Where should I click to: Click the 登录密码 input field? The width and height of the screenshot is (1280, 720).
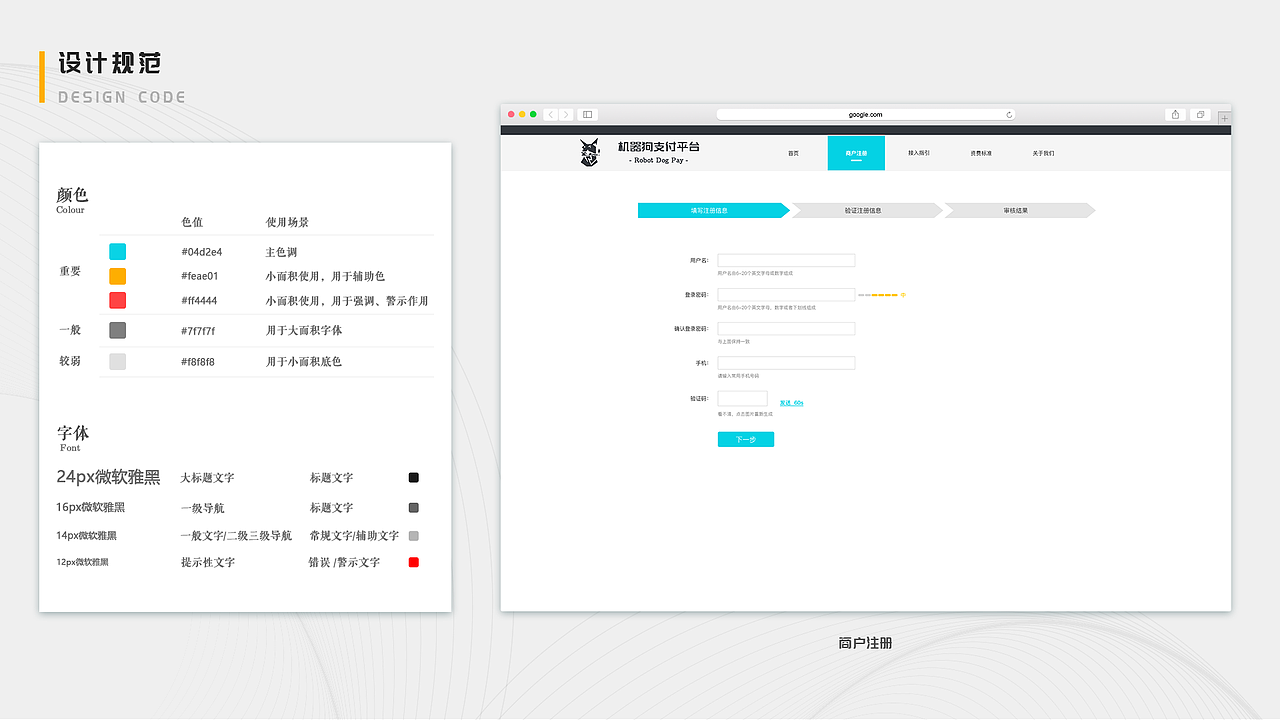(x=786, y=295)
